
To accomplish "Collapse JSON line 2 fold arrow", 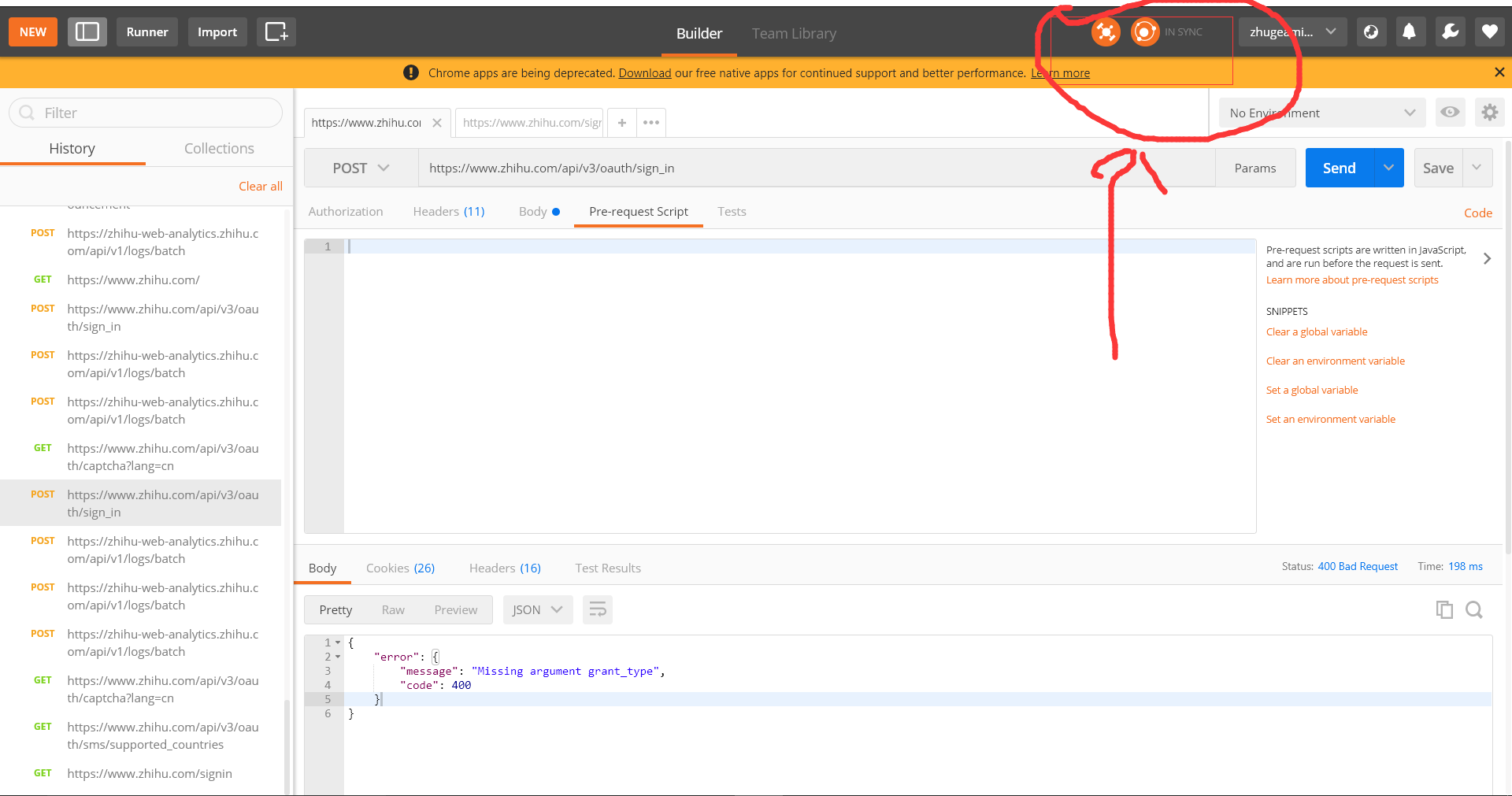I will click(x=338, y=657).
